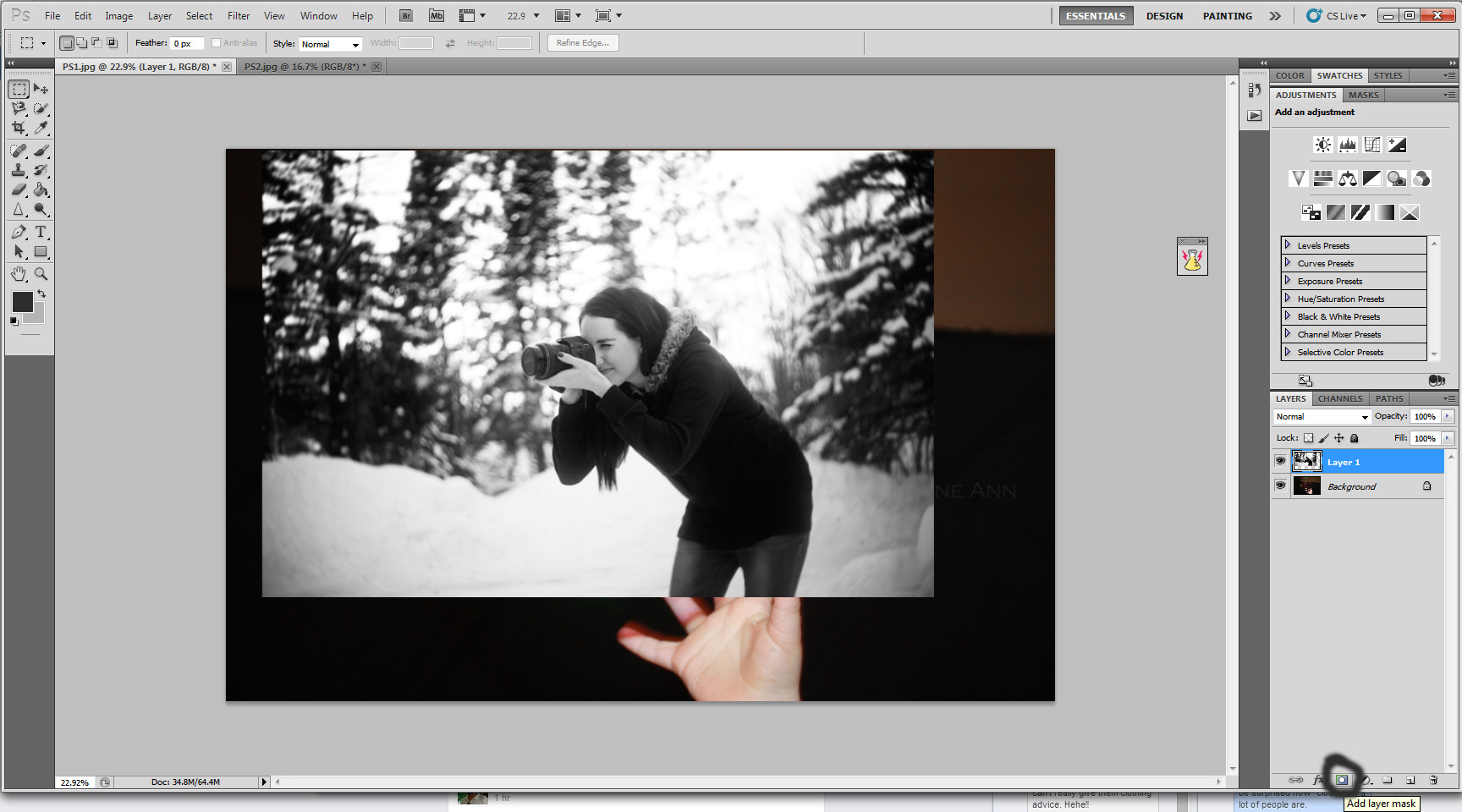This screenshot has height=812, width=1462.
Task: Select the Crop tool
Action: (19, 128)
